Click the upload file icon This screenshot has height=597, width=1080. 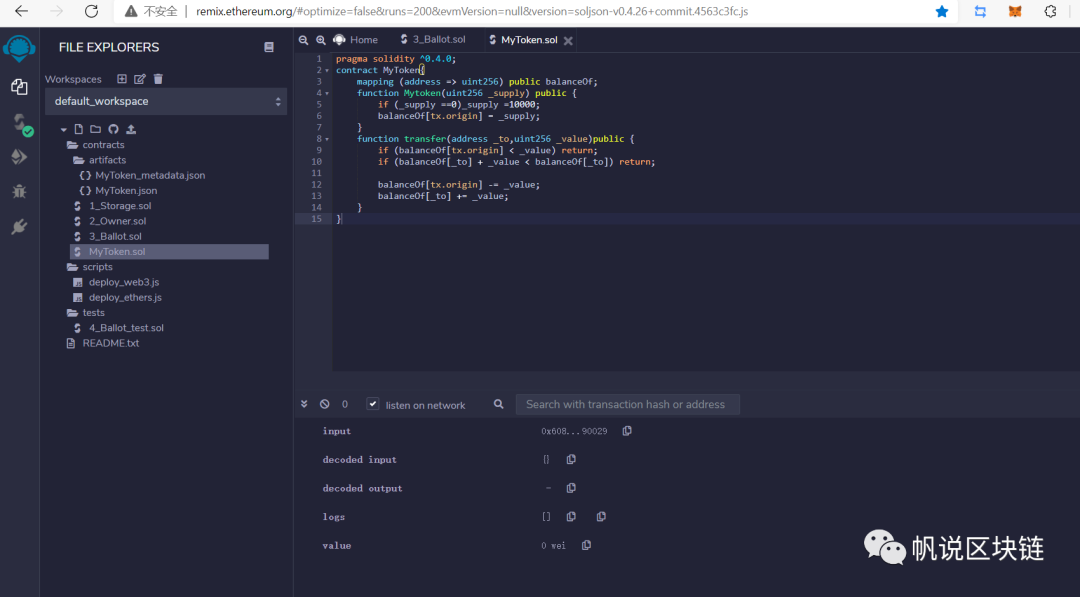pyautogui.click(x=131, y=129)
